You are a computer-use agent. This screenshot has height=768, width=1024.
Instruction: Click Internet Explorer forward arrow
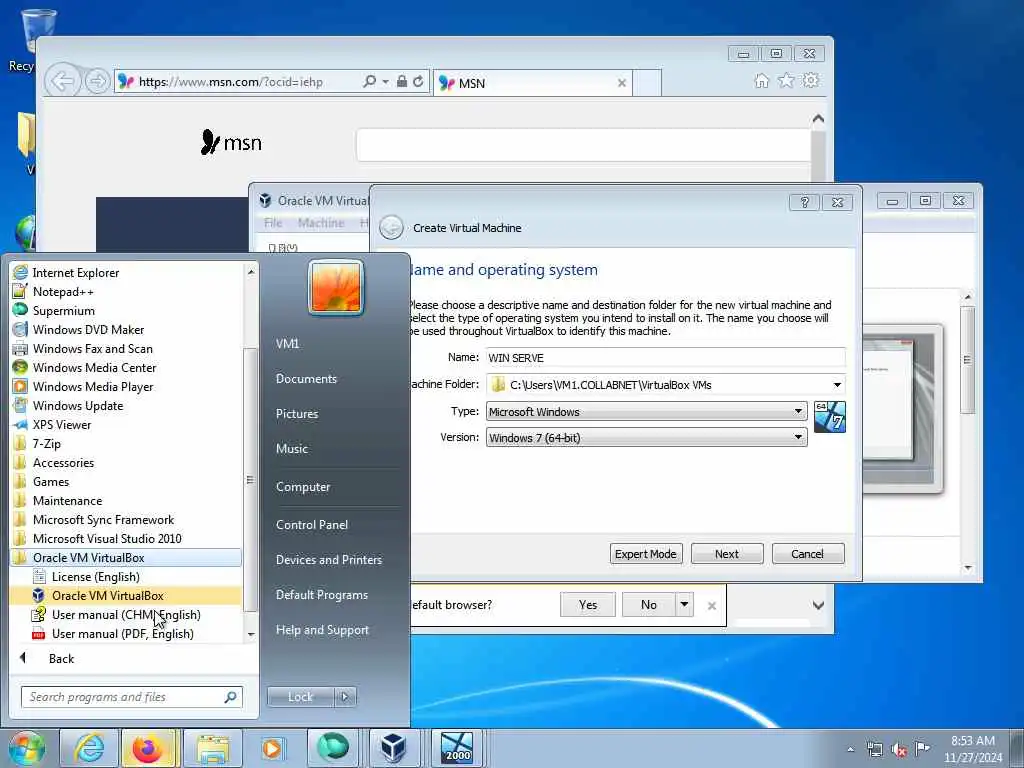[x=97, y=82]
